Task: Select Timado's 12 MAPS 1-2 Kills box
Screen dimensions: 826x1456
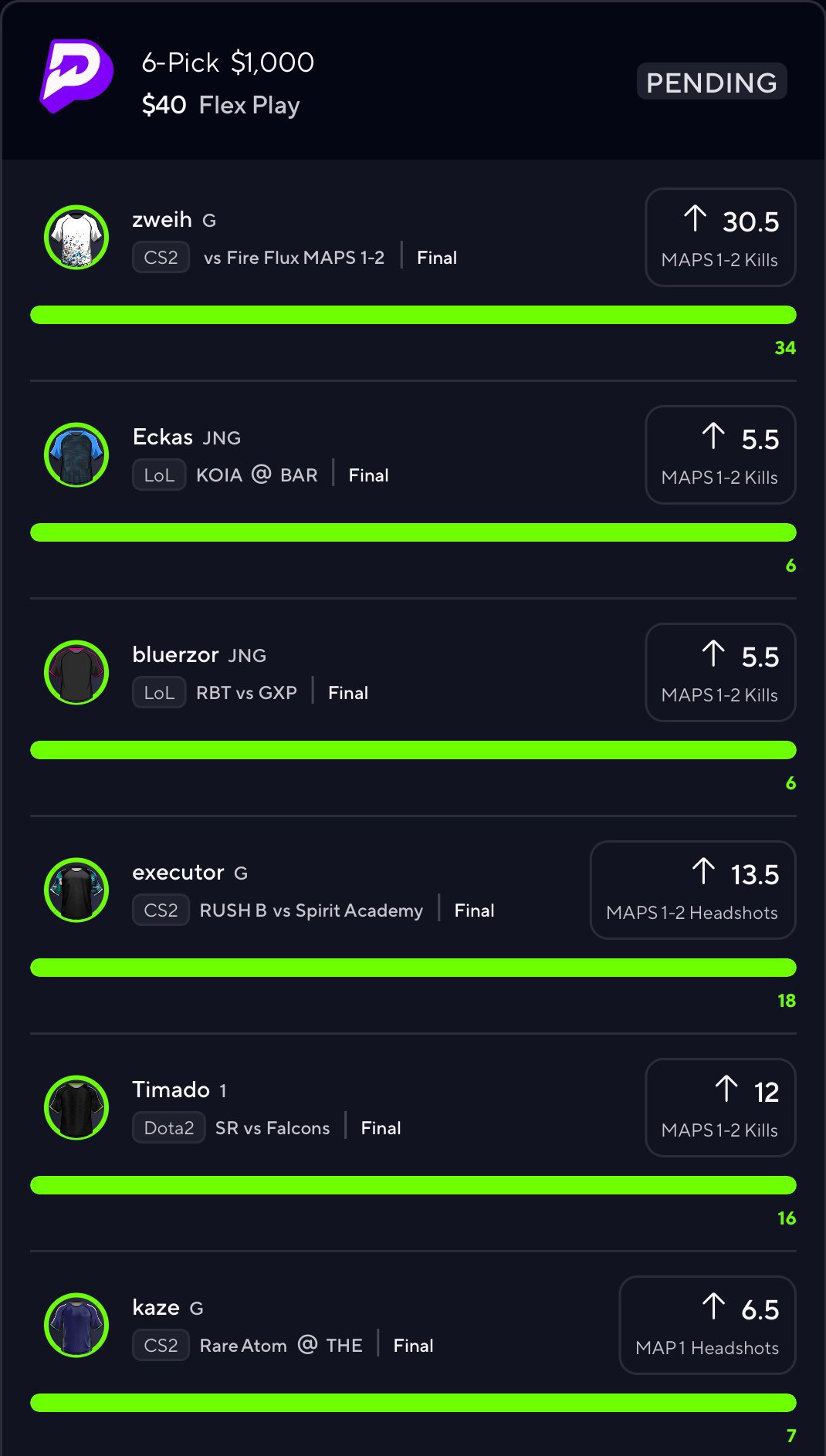Action: (720, 1108)
